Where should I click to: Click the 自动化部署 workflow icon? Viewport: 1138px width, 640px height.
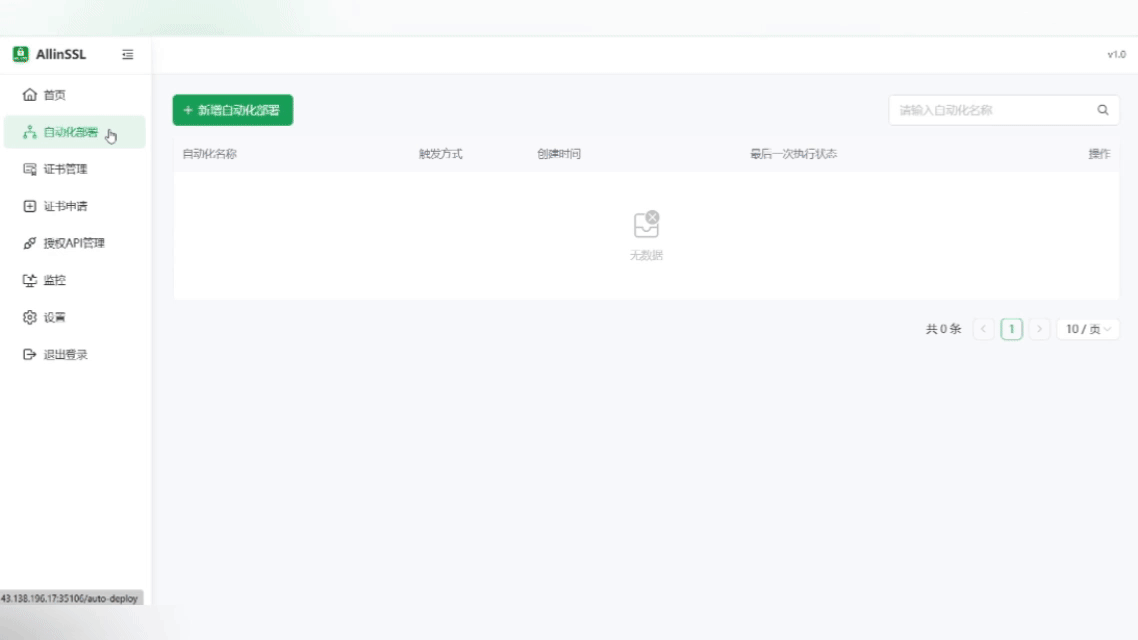point(29,132)
